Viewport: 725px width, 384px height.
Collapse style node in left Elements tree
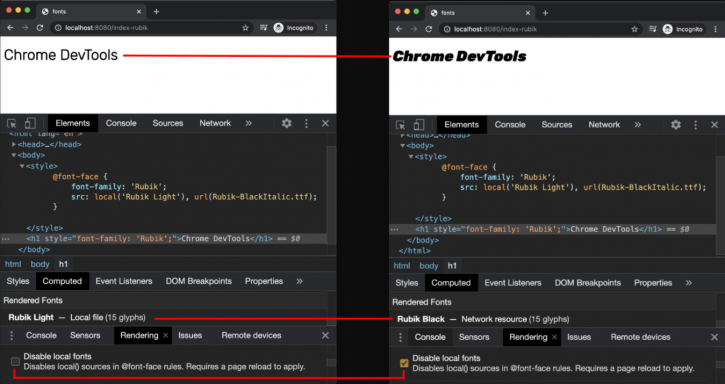click(x=22, y=166)
